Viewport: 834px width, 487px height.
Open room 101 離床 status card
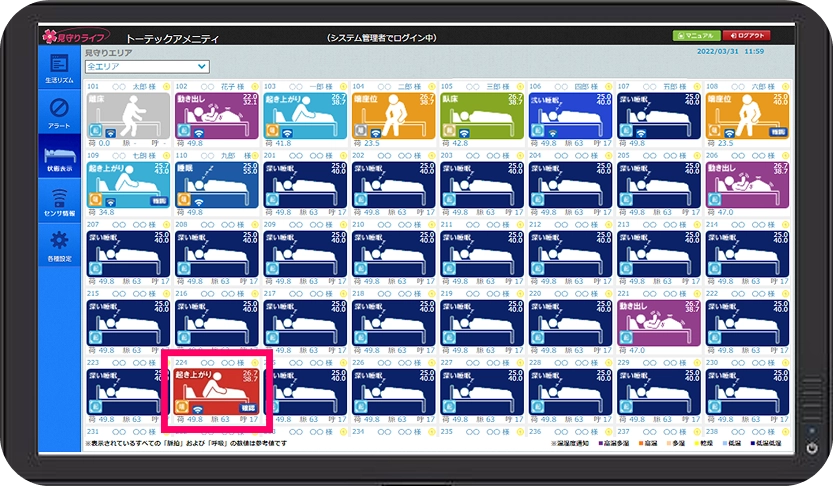128,114
